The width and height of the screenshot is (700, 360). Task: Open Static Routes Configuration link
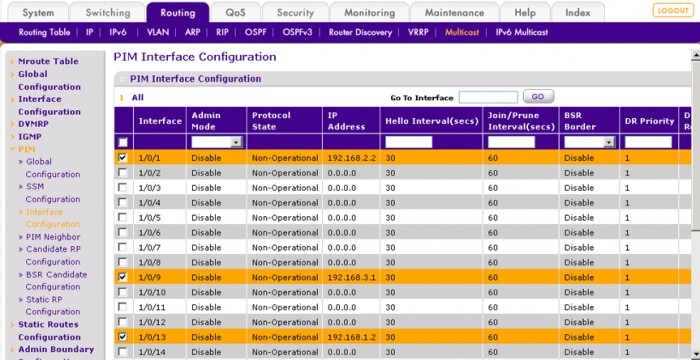tap(49, 331)
